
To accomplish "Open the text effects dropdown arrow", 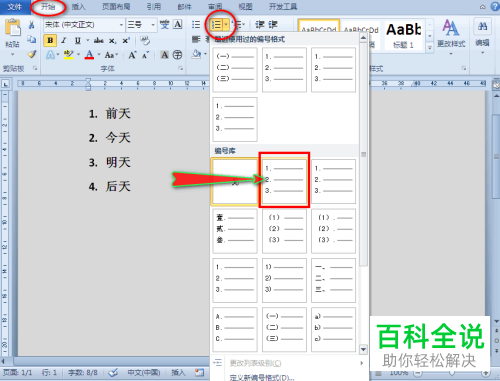I will point(58,55).
